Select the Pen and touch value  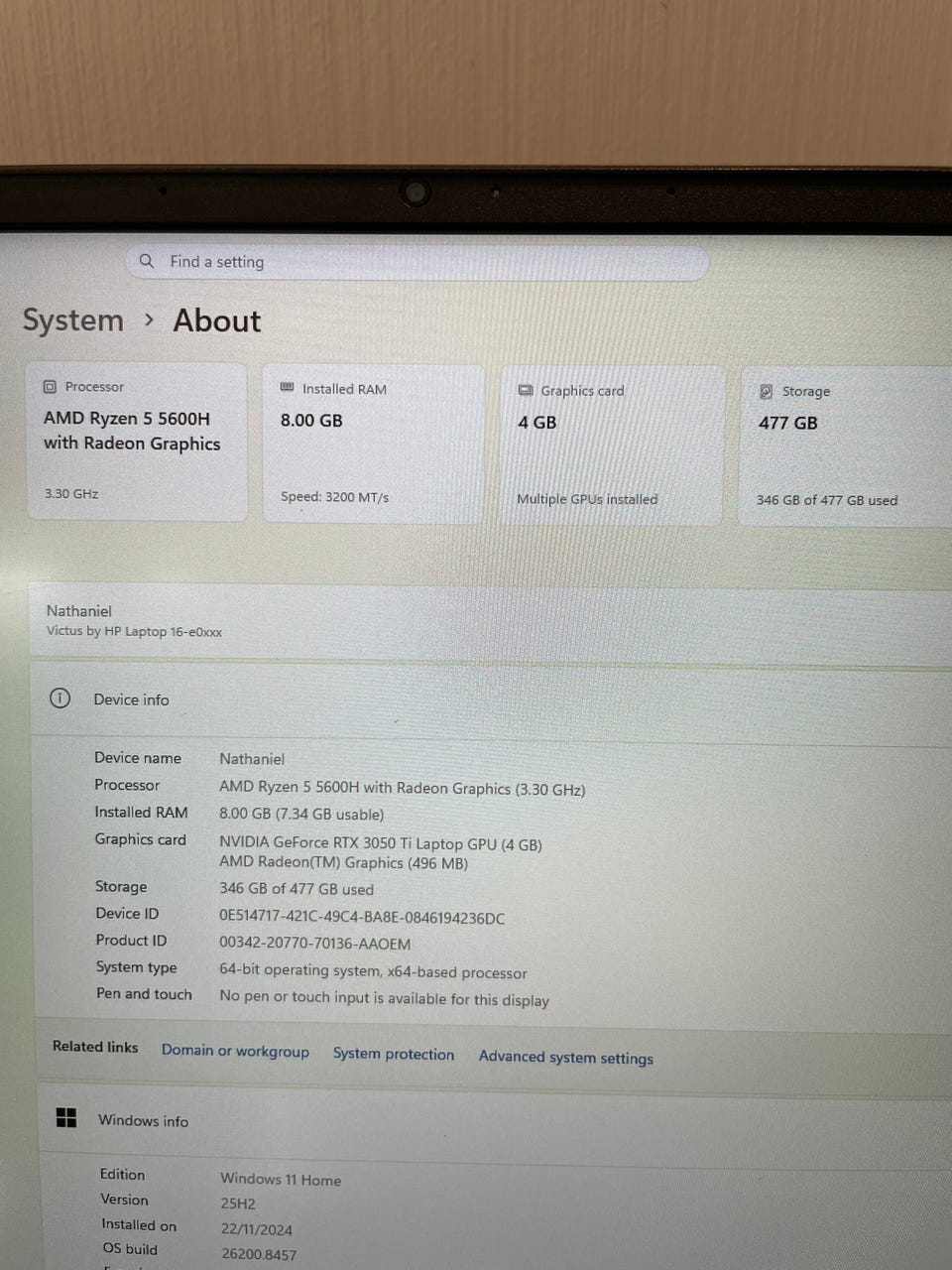384,998
